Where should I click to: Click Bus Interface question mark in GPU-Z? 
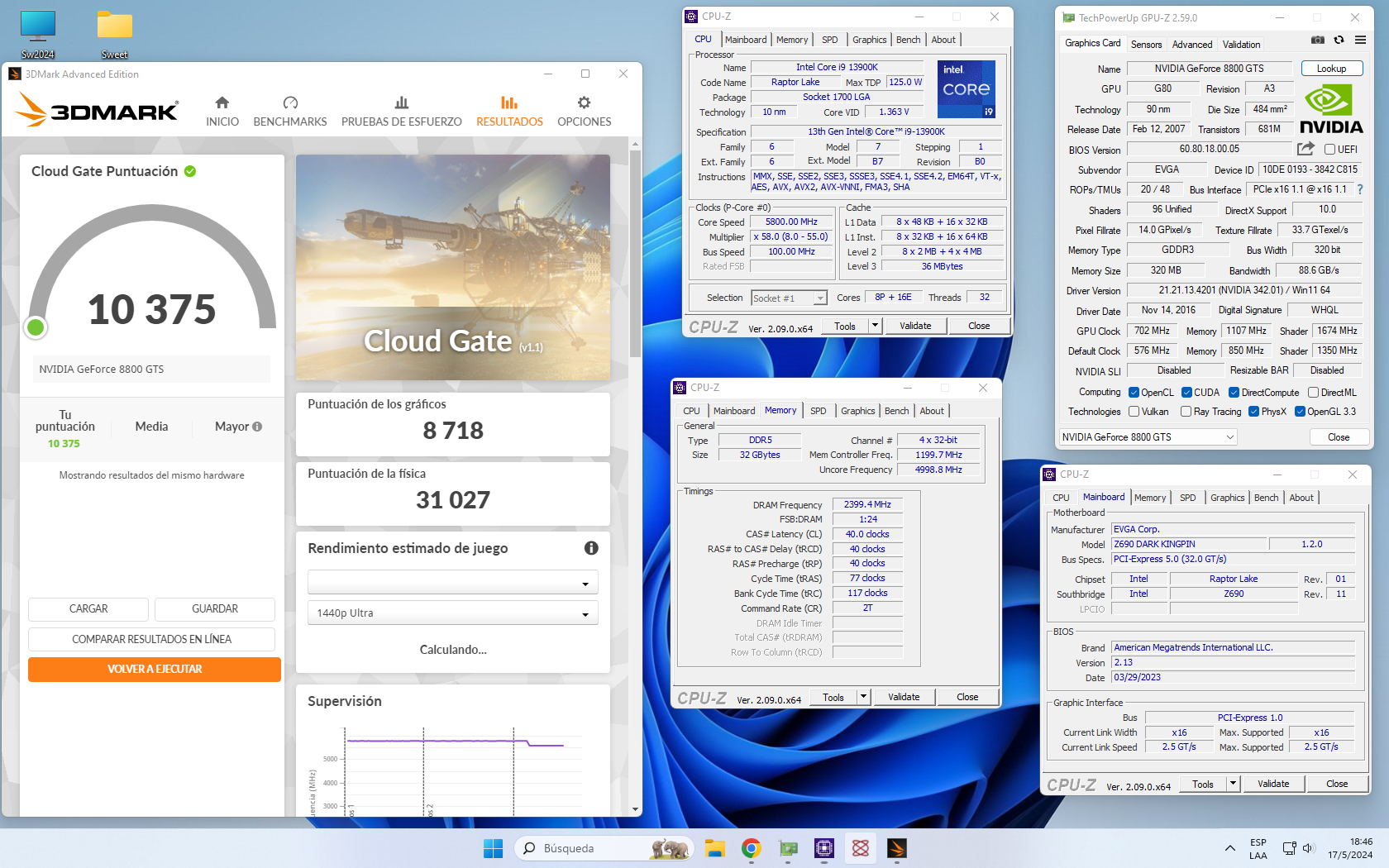point(1359,189)
